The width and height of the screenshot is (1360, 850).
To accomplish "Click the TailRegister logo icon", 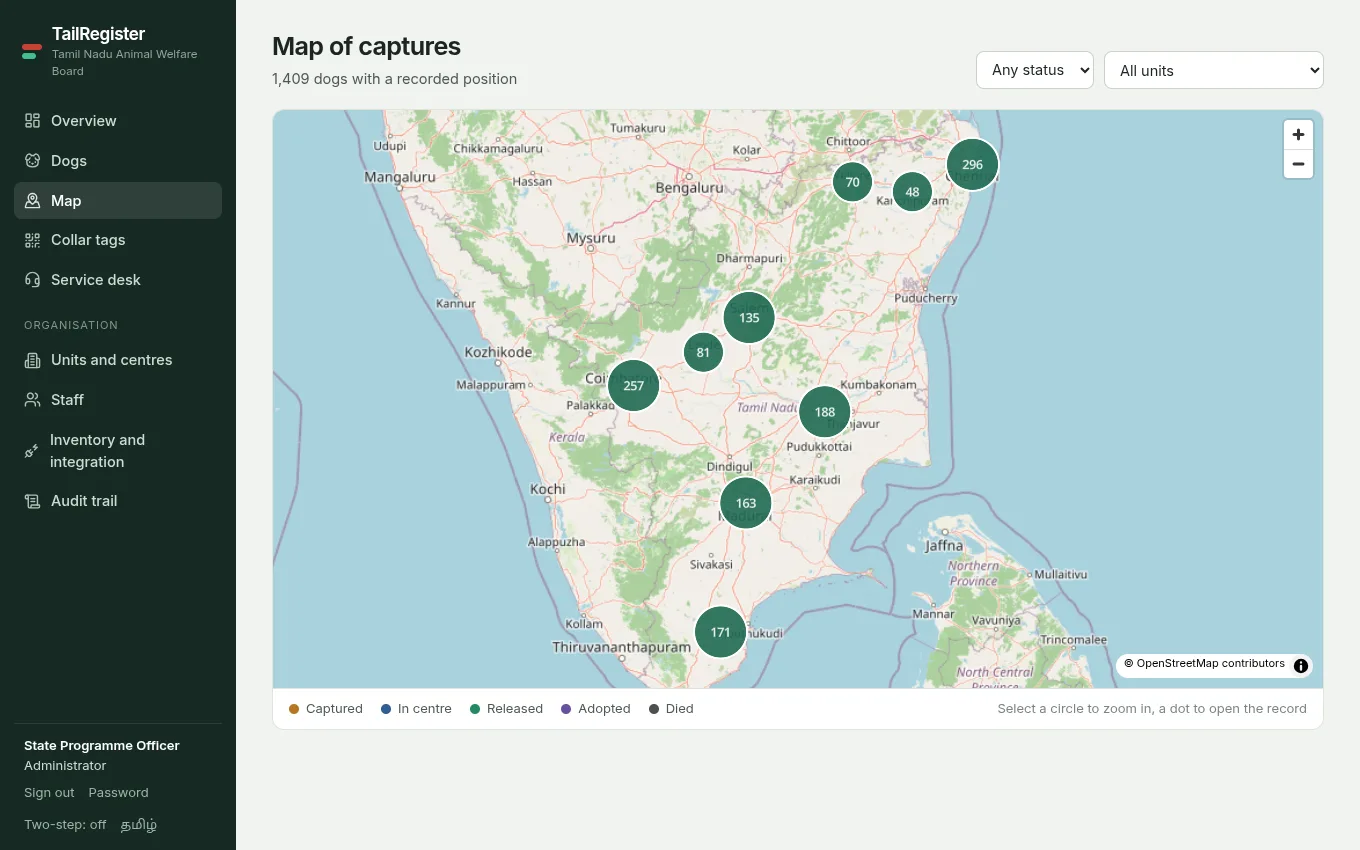I will [32, 51].
